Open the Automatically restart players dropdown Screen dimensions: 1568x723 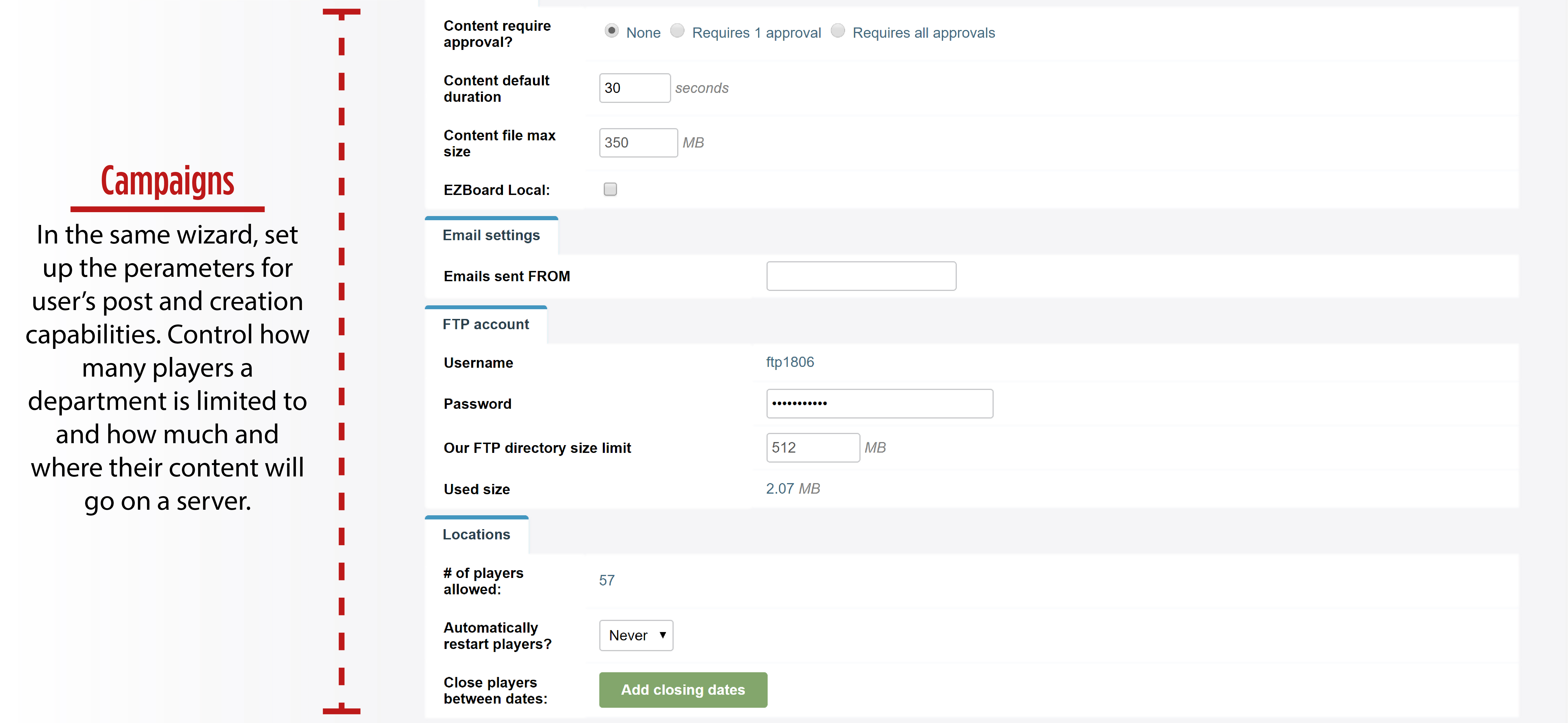[636, 635]
